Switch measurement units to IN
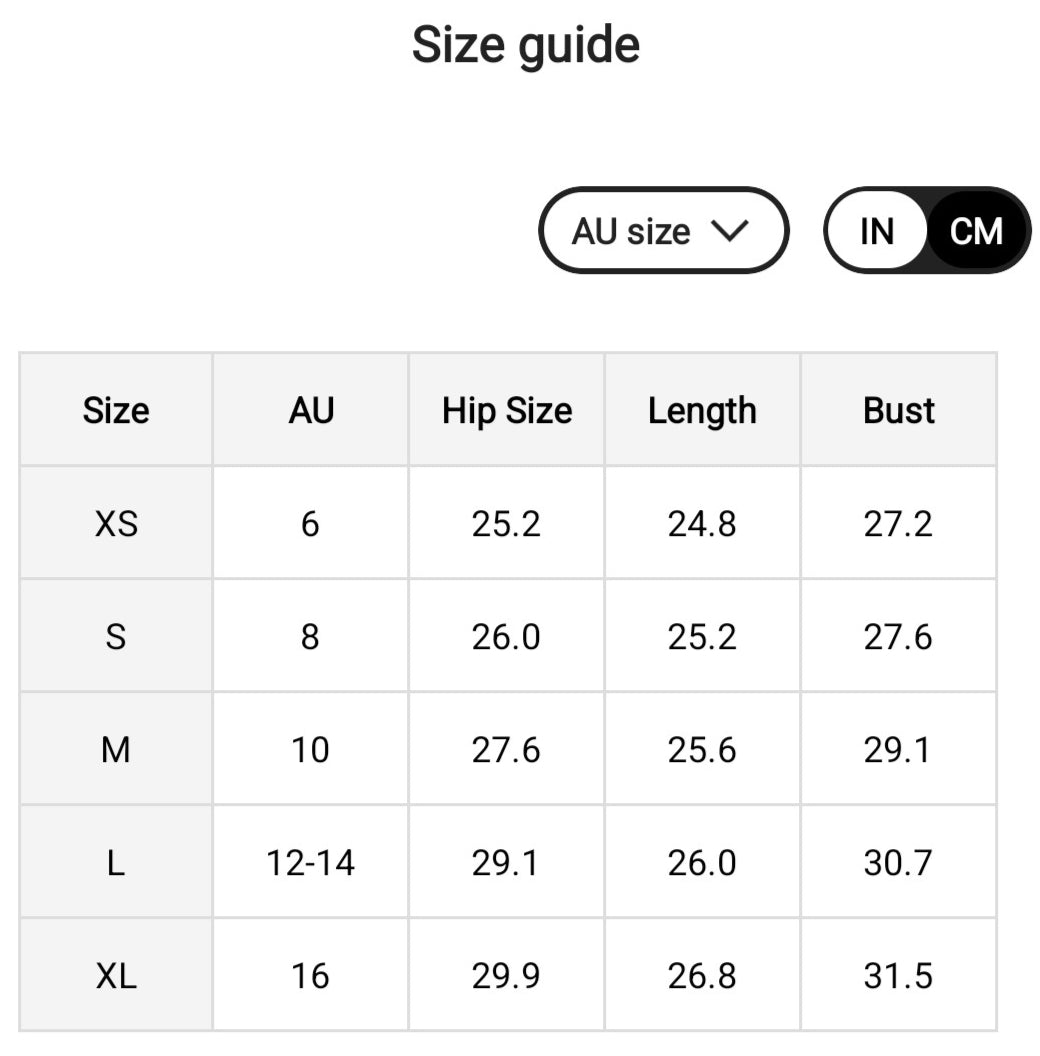Image resolution: width=1040 pixels, height=1056 pixels. [x=876, y=231]
